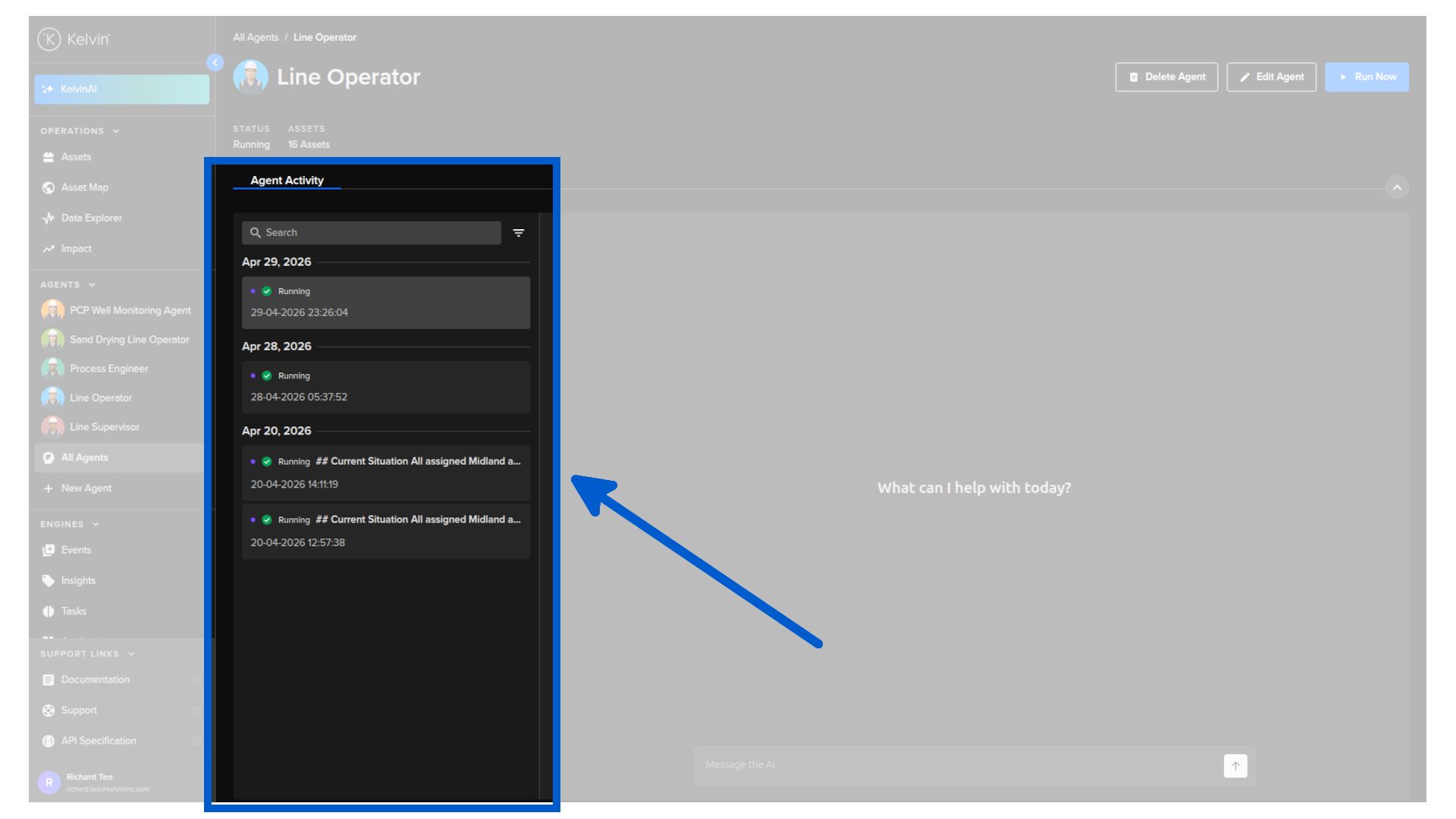
Task: Open run from 28-04-2026 05:37:52
Action: tap(386, 387)
